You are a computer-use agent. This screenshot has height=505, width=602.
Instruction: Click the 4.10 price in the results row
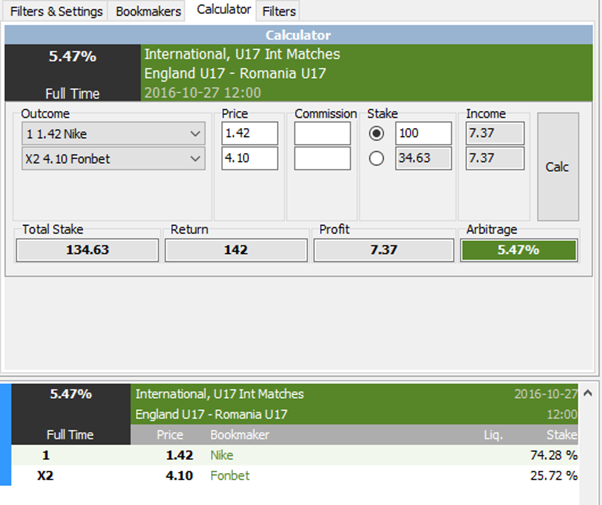pyautogui.click(x=179, y=475)
